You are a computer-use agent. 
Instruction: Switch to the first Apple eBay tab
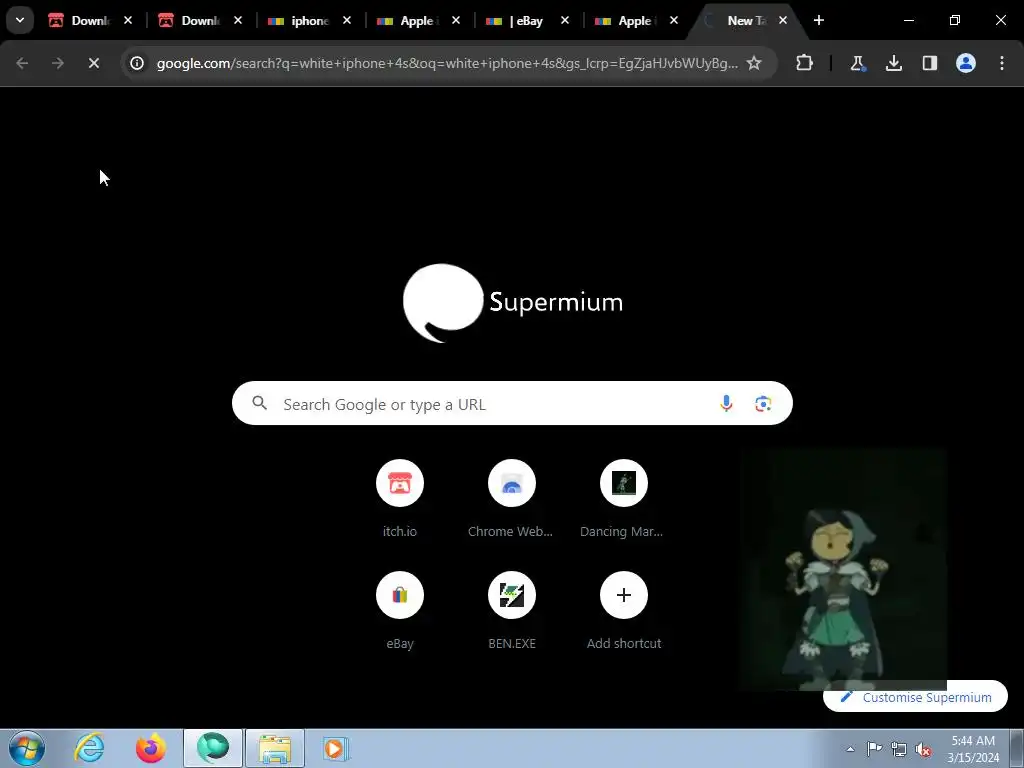pos(418,21)
